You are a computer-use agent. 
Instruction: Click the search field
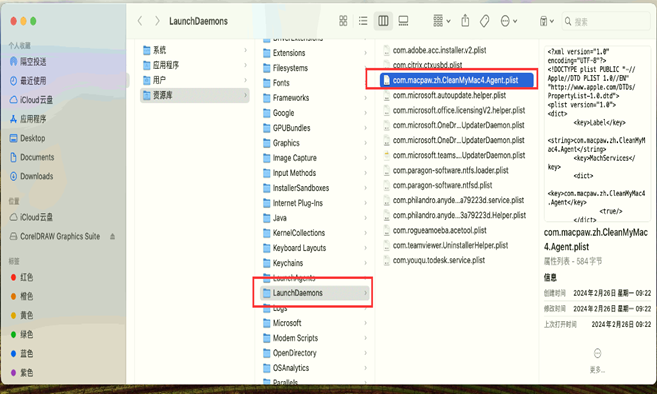tap(606, 21)
